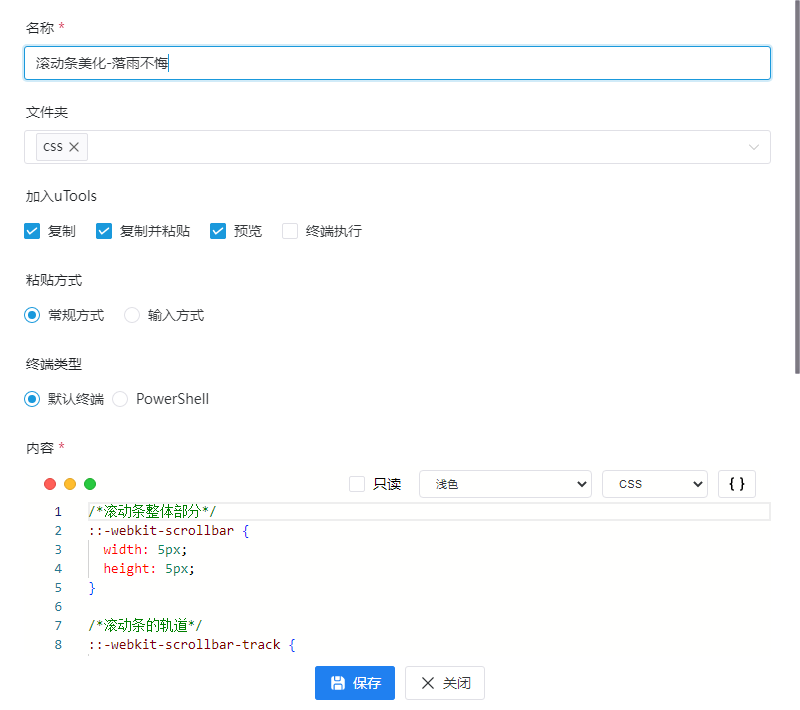Viewport: 800px width, 710px height.
Task: Click the yellow dot in editor header
Action: pyautogui.click(x=70, y=484)
